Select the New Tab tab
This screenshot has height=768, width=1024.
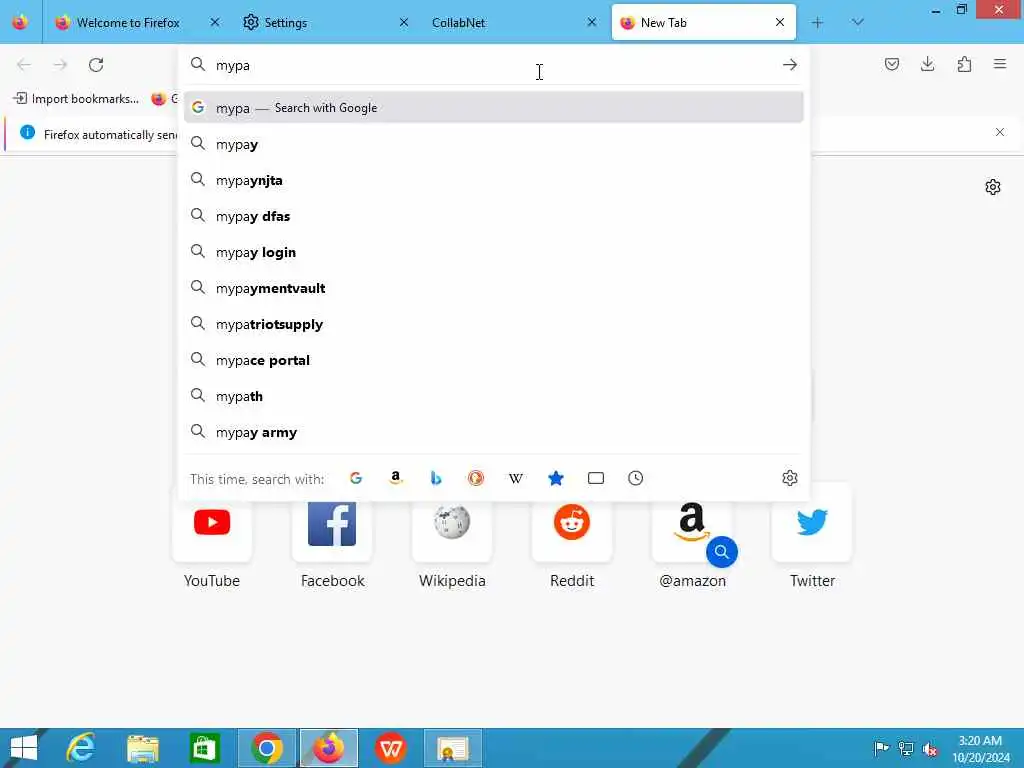pos(703,23)
